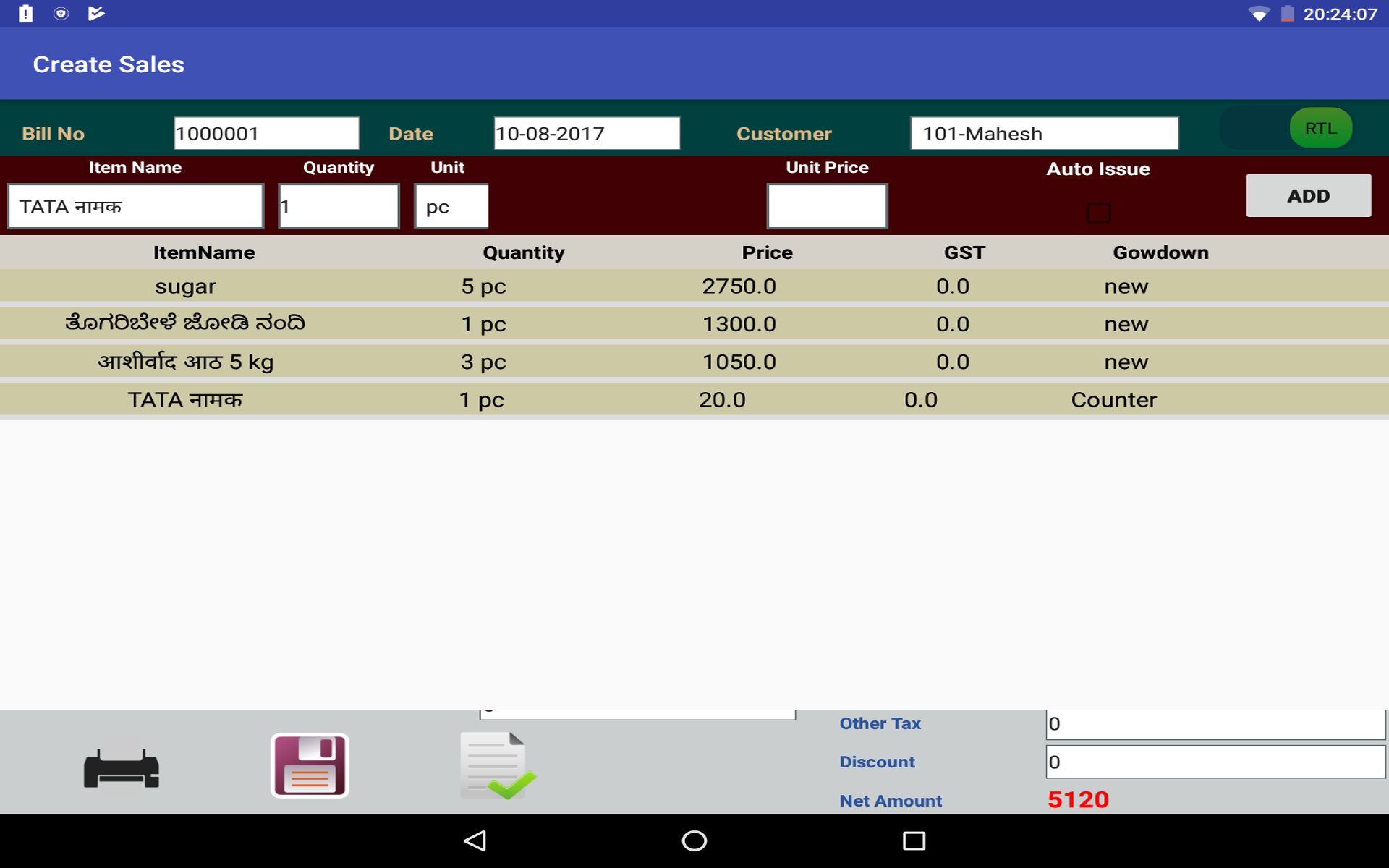Click the Item Name field with TATA
Viewport: 1389px width, 868px height.
(x=136, y=206)
